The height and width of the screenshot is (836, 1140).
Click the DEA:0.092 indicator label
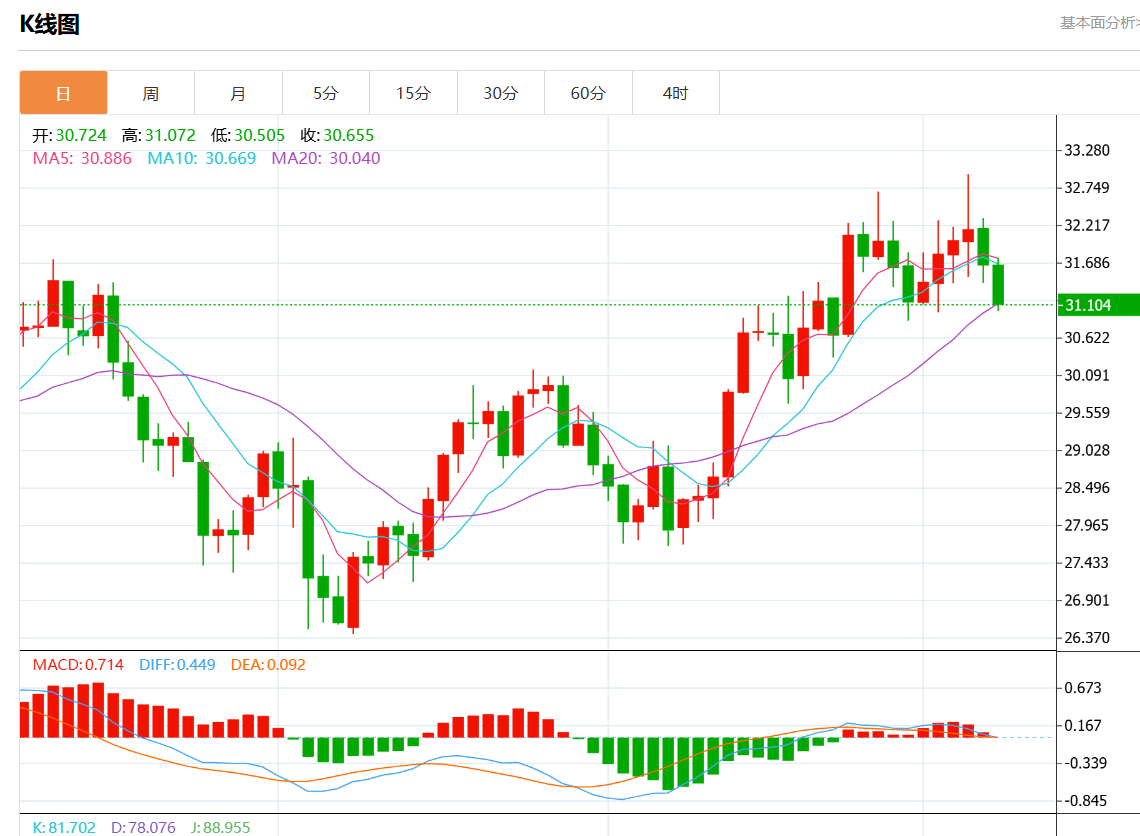pos(268,664)
